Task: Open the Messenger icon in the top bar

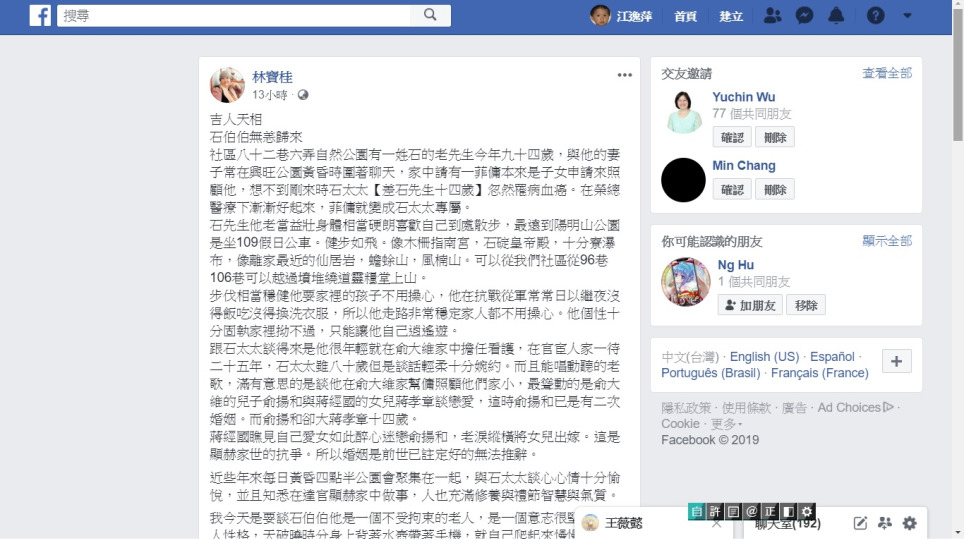Action: pyautogui.click(x=804, y=15)
